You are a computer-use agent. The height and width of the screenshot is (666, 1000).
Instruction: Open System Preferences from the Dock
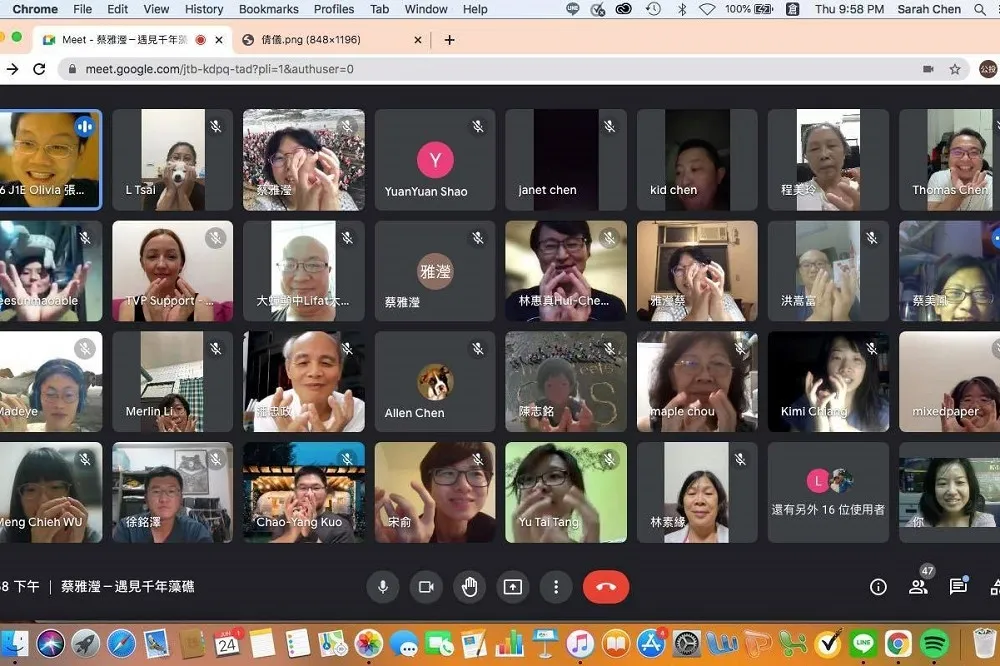point(686,644)
